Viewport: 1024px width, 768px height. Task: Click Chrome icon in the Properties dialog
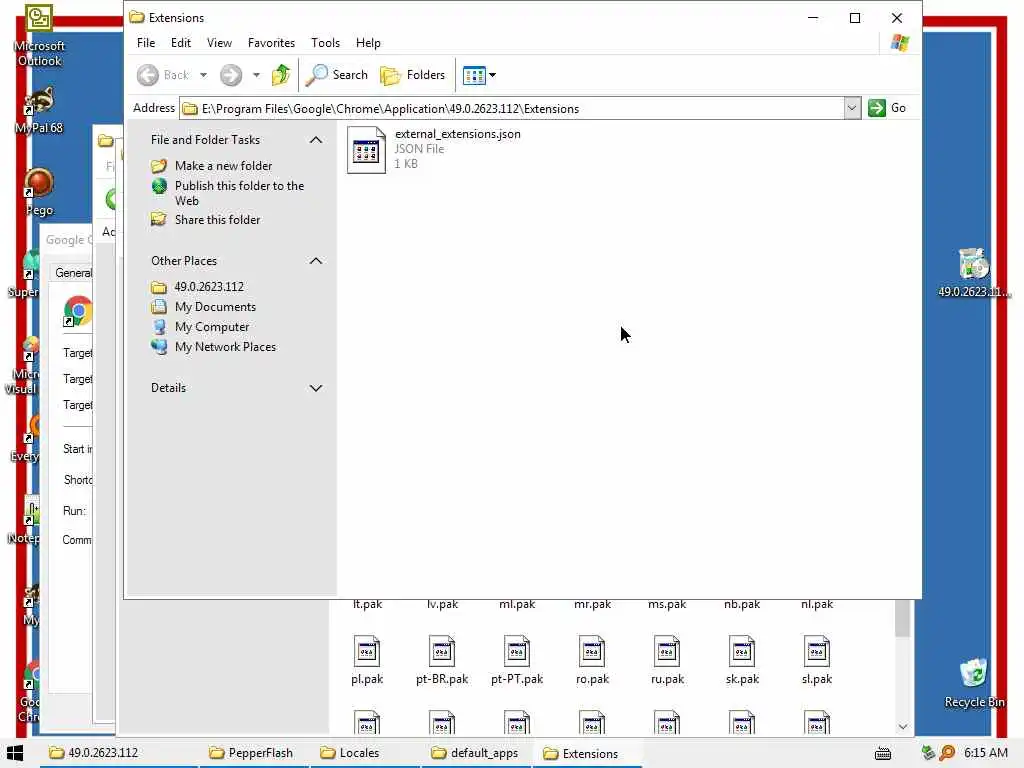[x=77, y=311]
